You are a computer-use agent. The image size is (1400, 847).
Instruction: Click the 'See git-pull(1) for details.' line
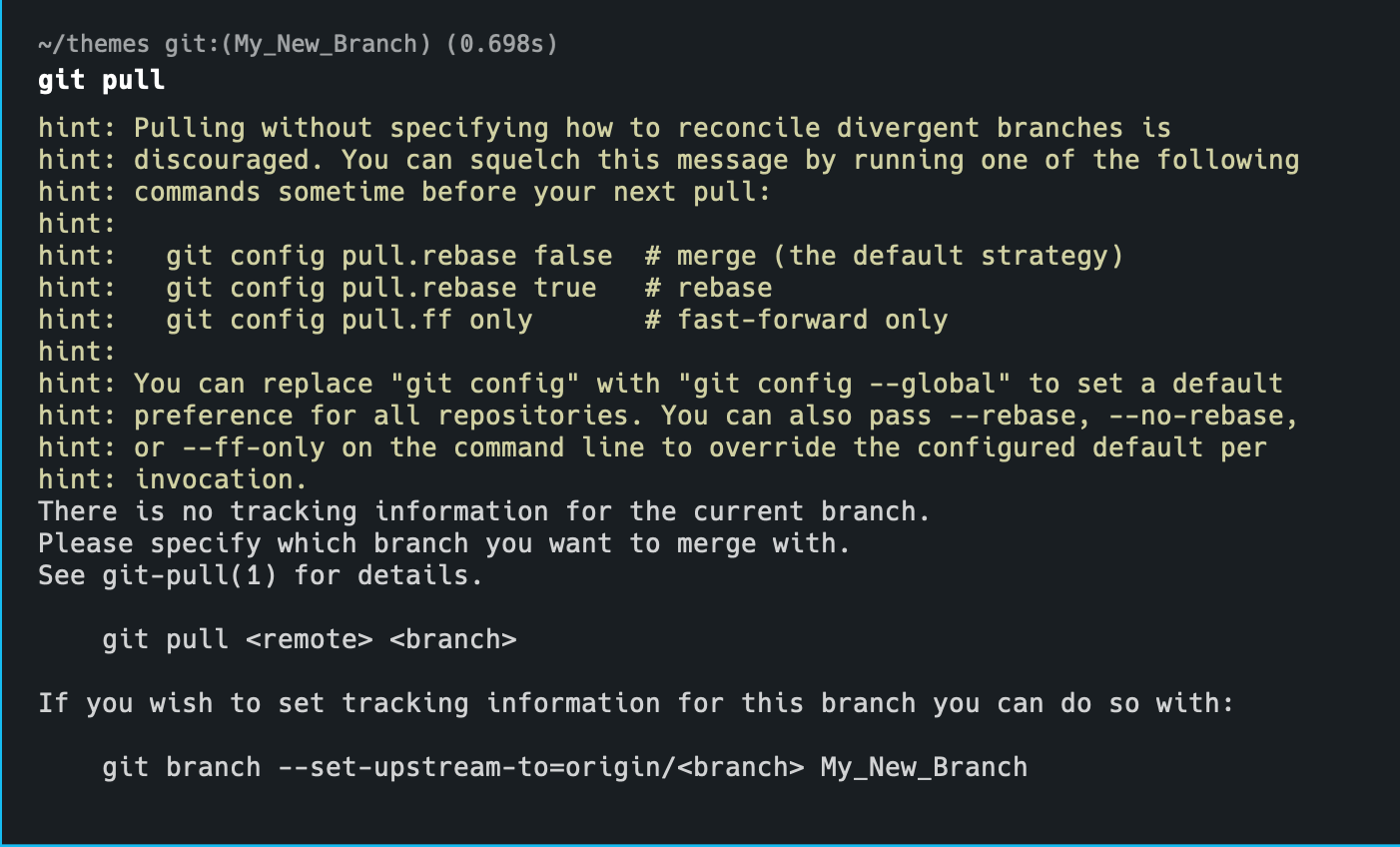point(261,575)
